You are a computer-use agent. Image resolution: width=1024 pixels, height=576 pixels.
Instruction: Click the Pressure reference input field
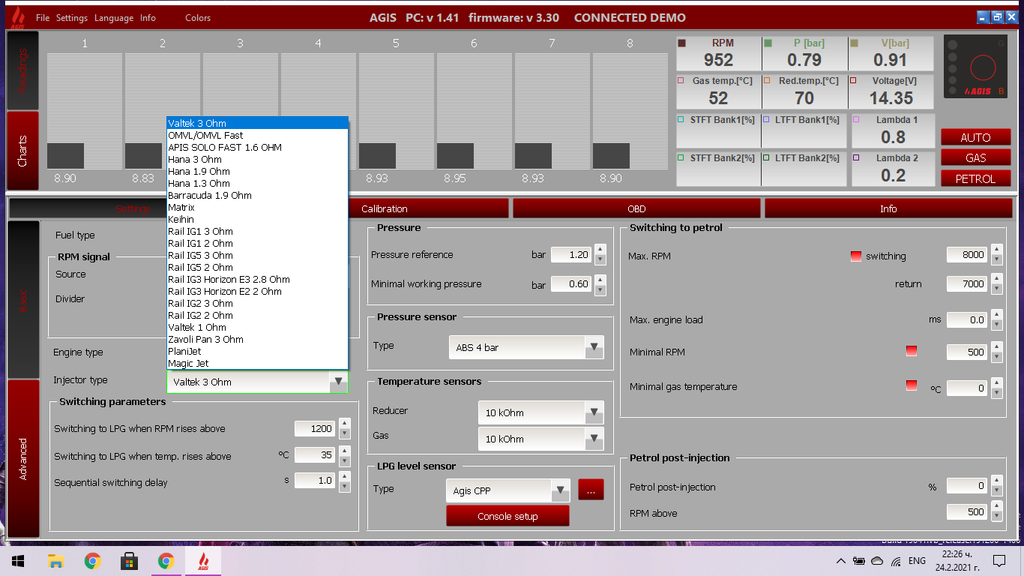click(571, 254)
